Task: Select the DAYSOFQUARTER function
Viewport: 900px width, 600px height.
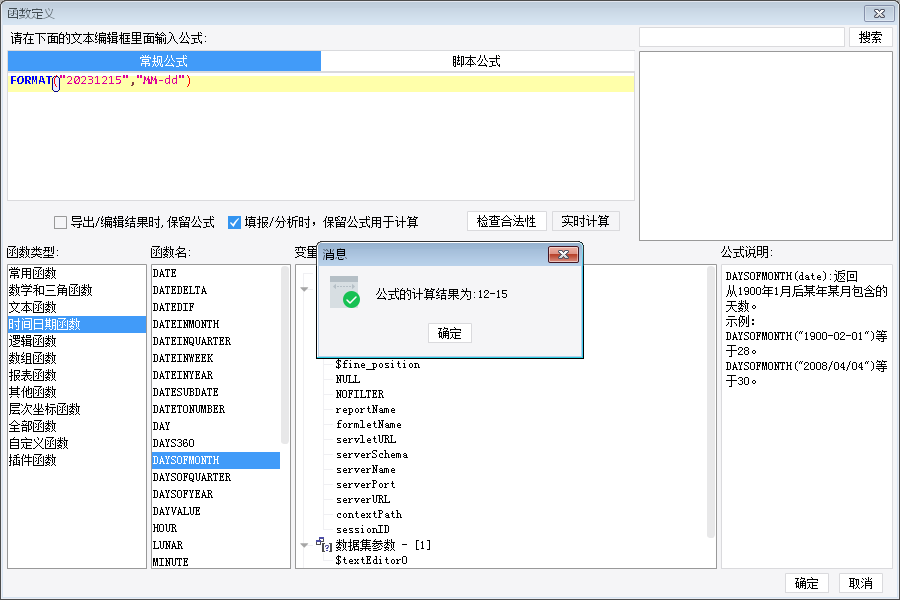Action: pyautogui.click(x=216, y=477)
